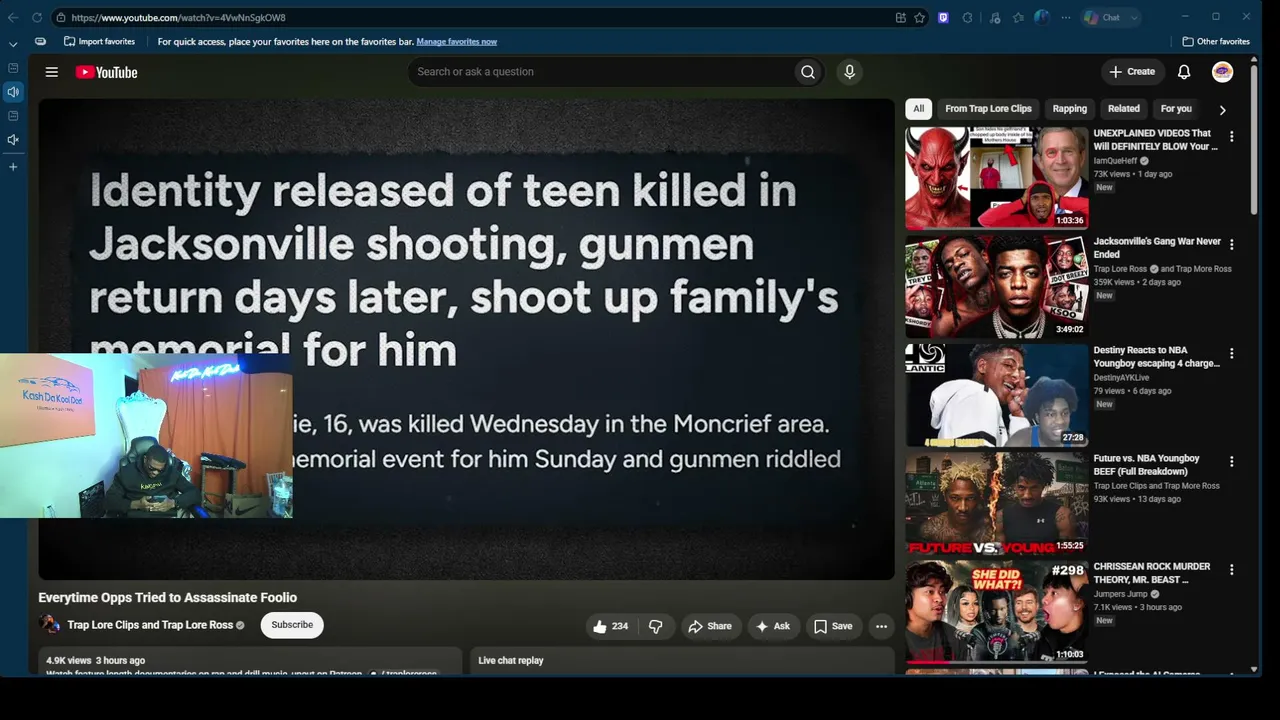This screenshot has width=1280, height=720.
Task: Open Trap Lore Clips and Trap Lore Ross channel name
Action: click(x=150, y=625)
